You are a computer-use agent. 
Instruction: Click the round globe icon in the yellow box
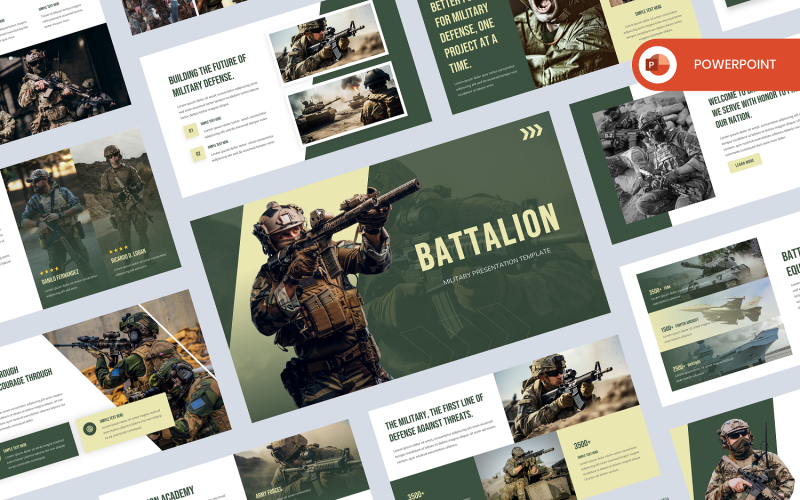pyautogui.click(x=90, y=428)
